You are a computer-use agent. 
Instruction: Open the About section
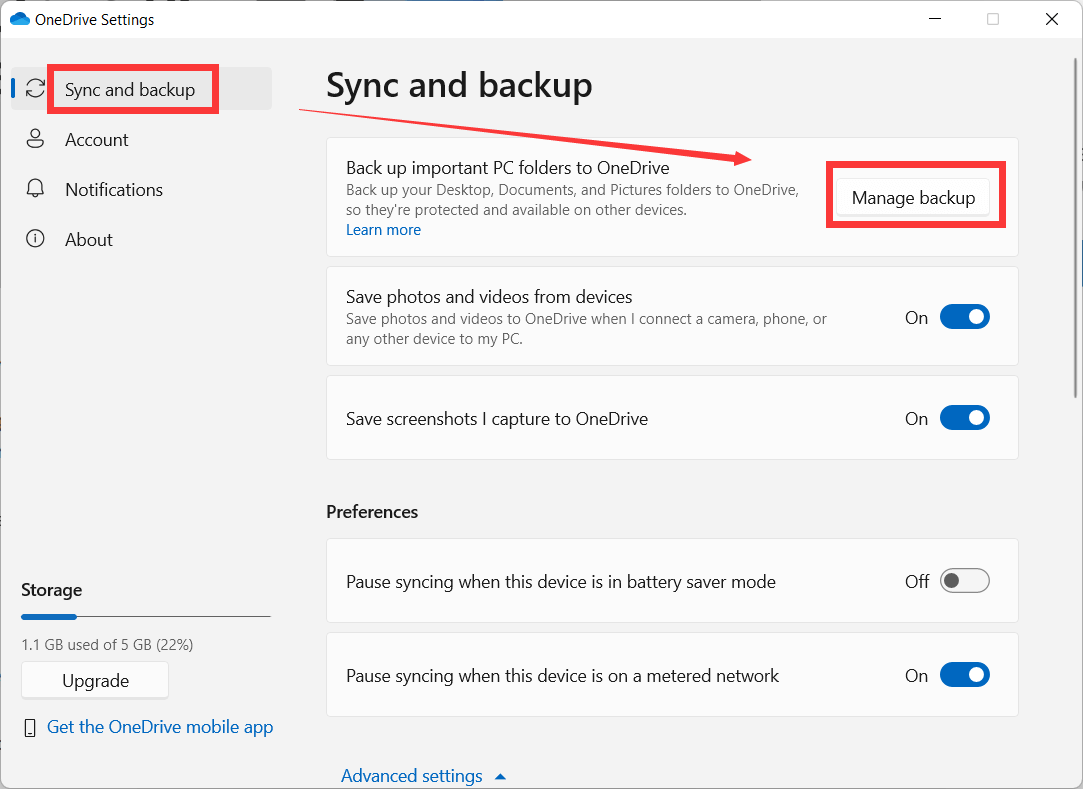89,240
